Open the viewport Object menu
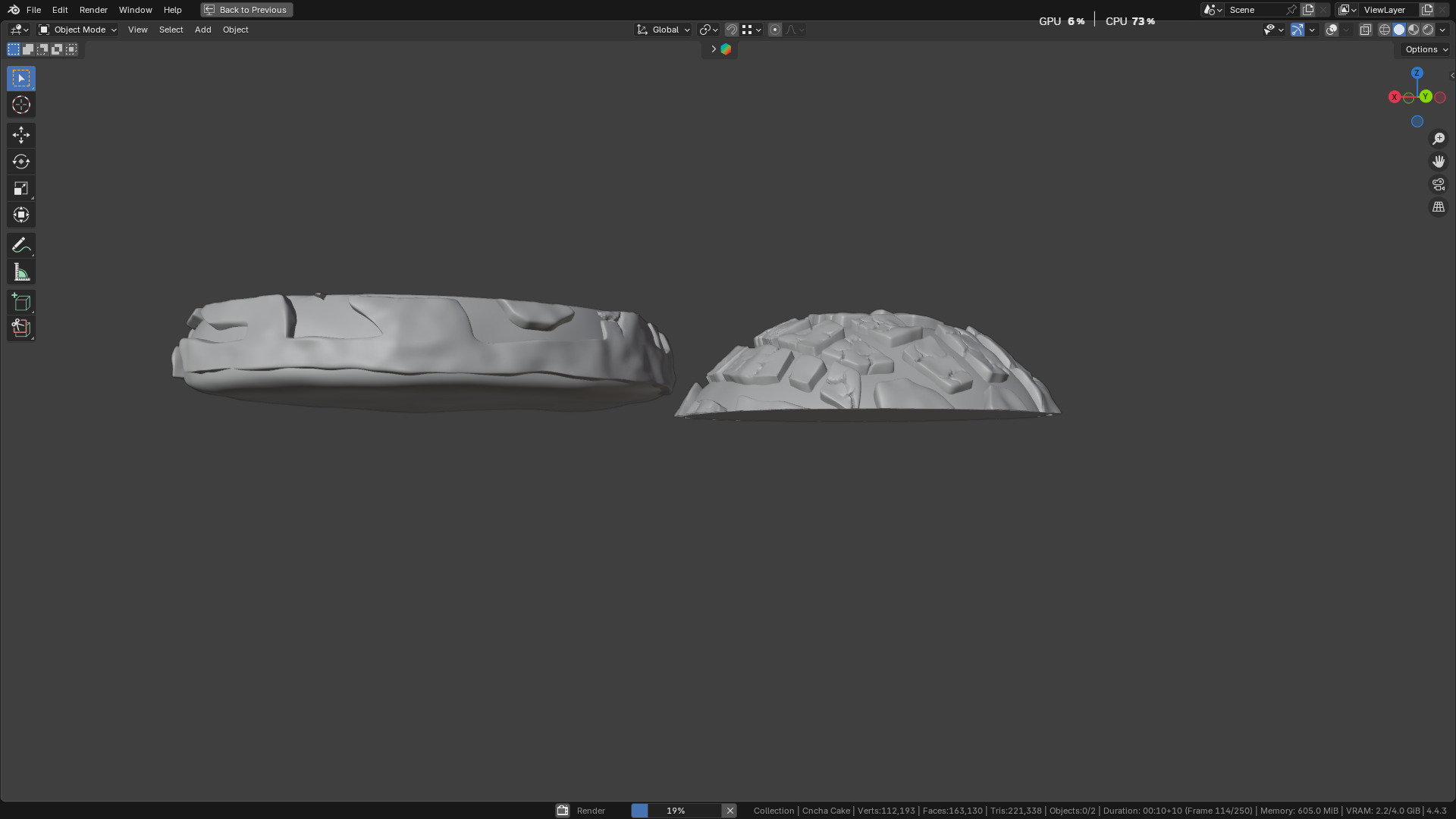The width and height of the screenshot is (1456, 819). coord(235,30)
